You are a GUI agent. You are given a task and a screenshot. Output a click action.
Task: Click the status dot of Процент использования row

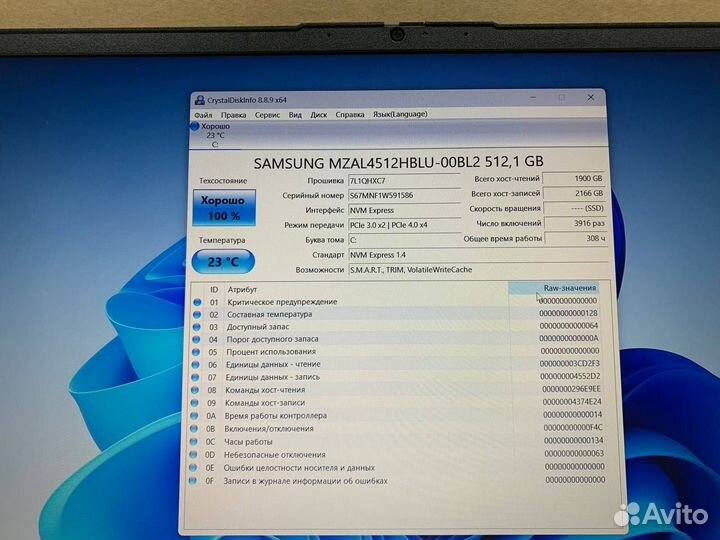[196, 352]
